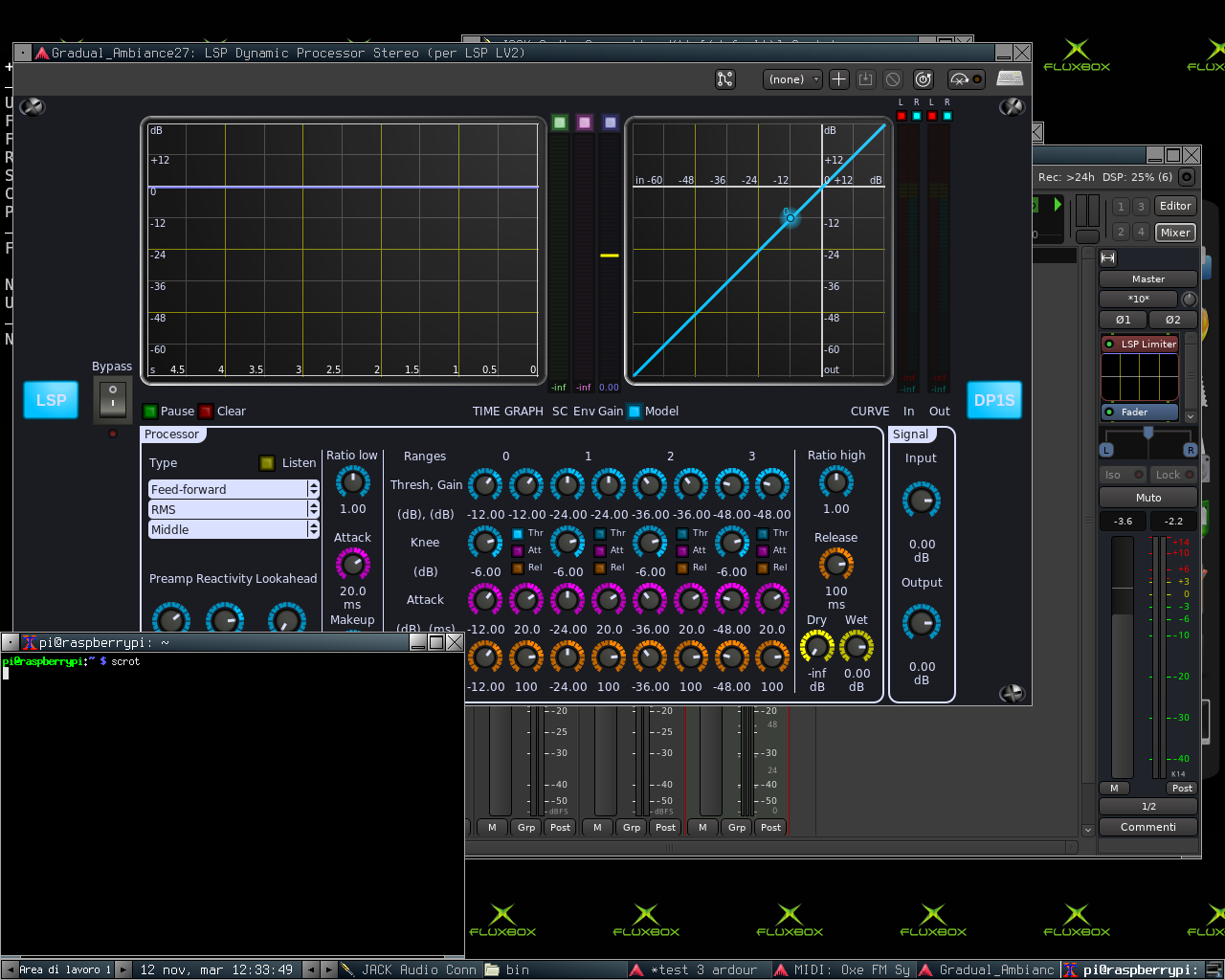This screenshot has height=980, width=1225.
Task: Toggle the pink Env graph channel button
Action: (x=585, y=122)
